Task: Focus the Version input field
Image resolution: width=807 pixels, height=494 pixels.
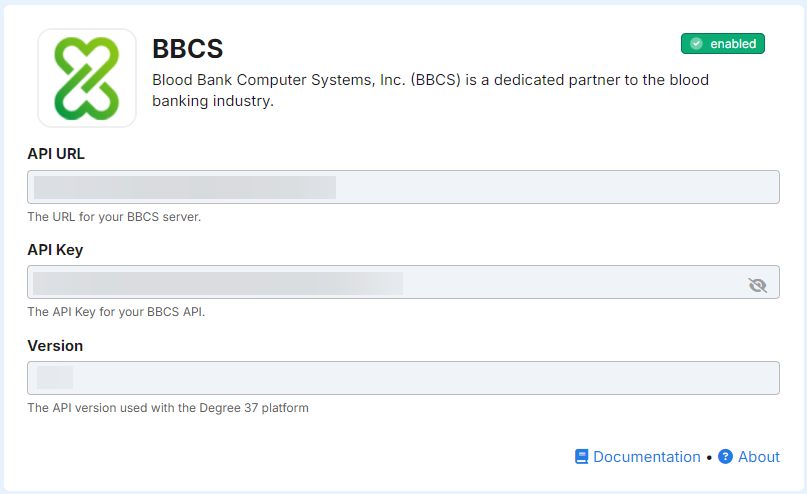Action: (x=404, y=378)
